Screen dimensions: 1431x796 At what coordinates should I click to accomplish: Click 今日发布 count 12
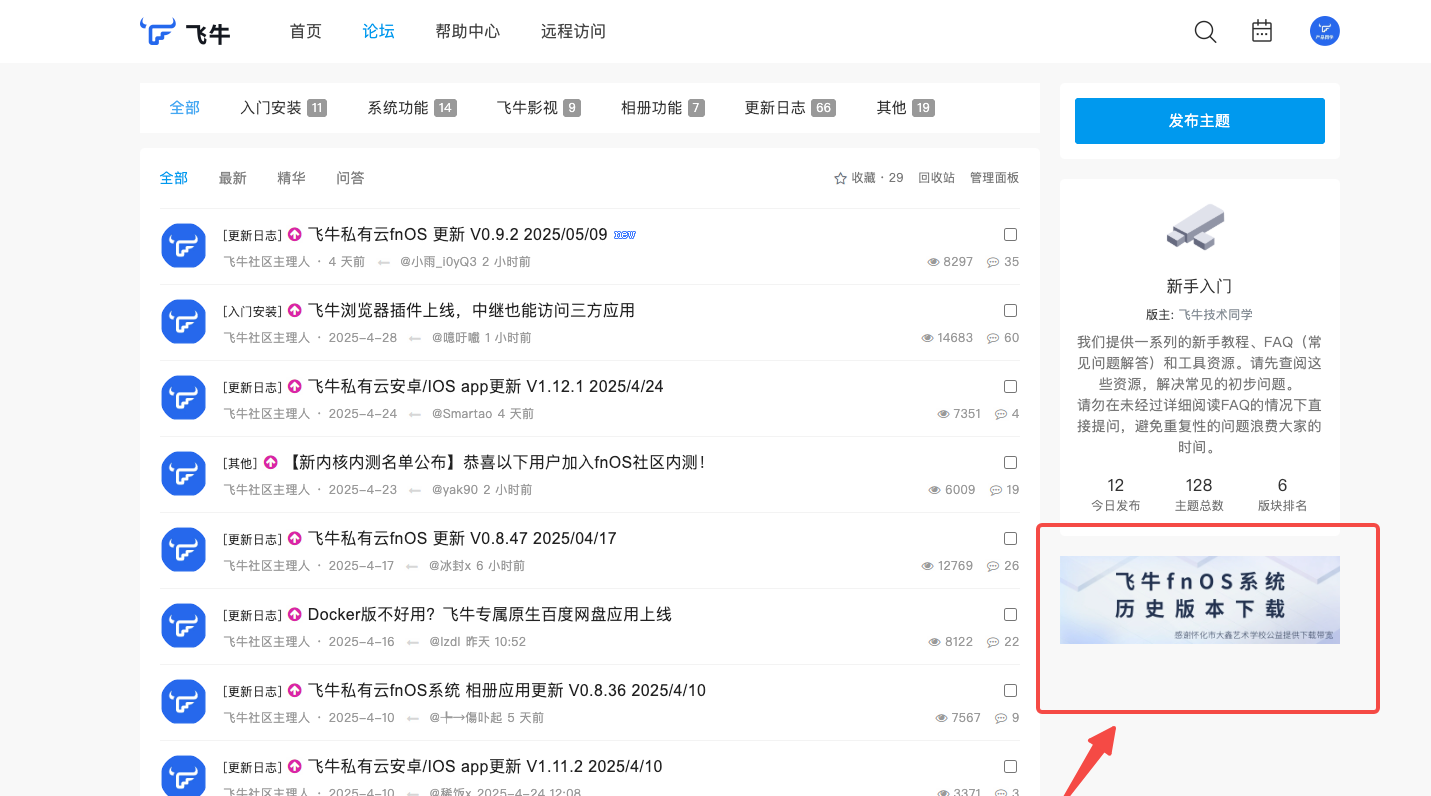pos(1115,485)
